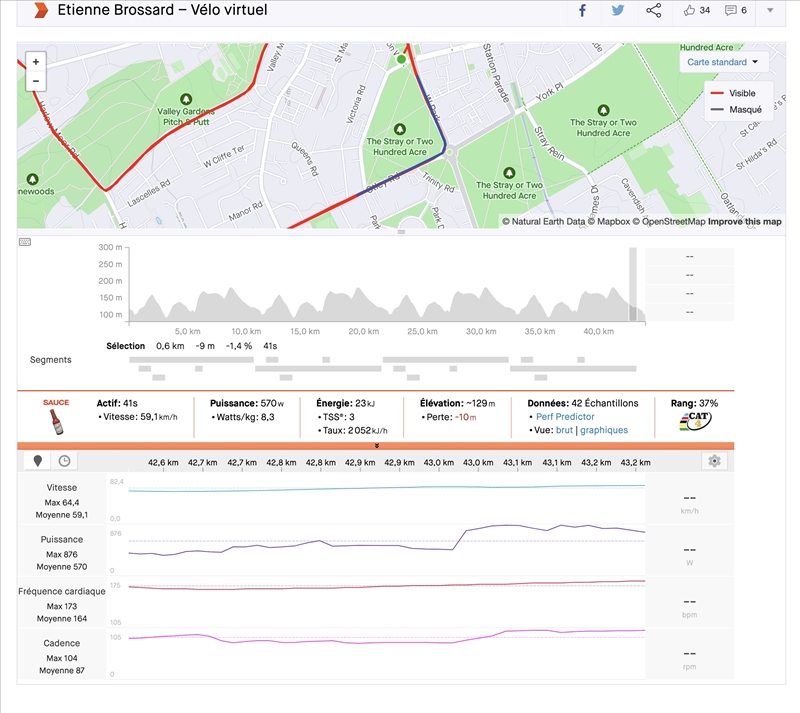Image resolution: width=800 pixels, height=713 pixels.
Task: Expand the dropdown arrow next to comments
Action: click(770, 10)
